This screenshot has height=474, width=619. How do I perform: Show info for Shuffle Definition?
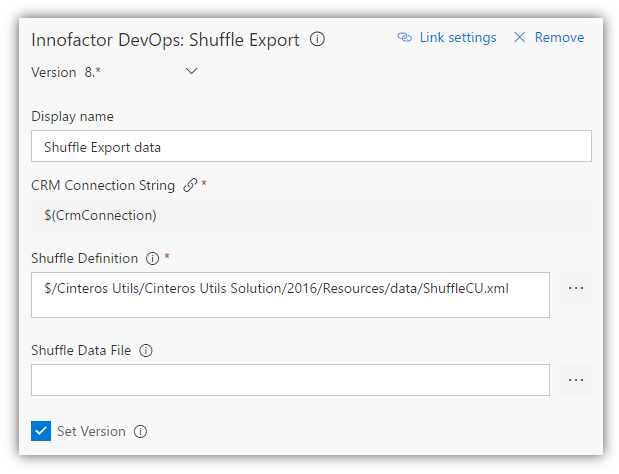click(152, 259)
